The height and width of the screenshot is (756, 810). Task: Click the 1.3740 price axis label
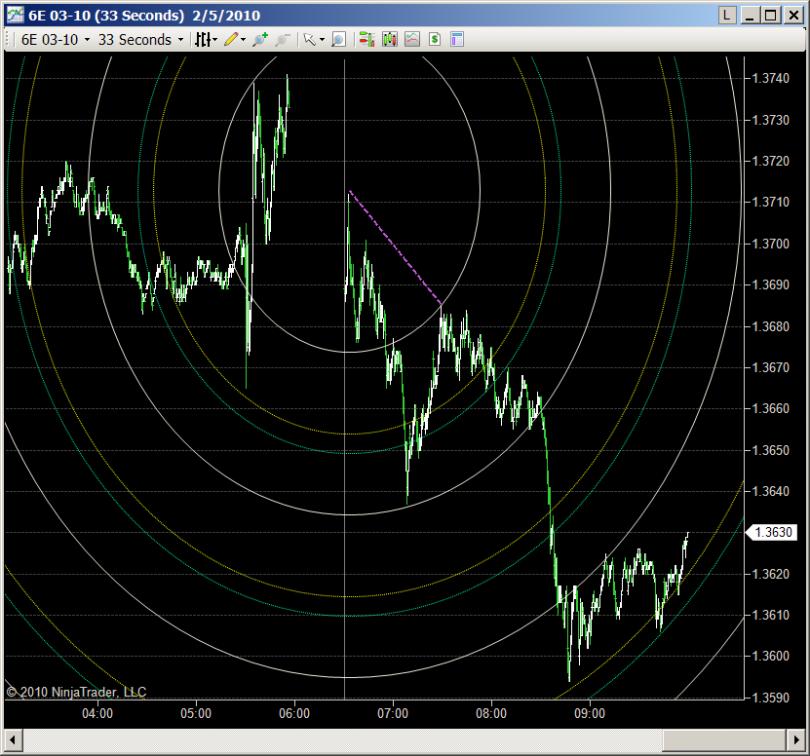tap(770, 78)
